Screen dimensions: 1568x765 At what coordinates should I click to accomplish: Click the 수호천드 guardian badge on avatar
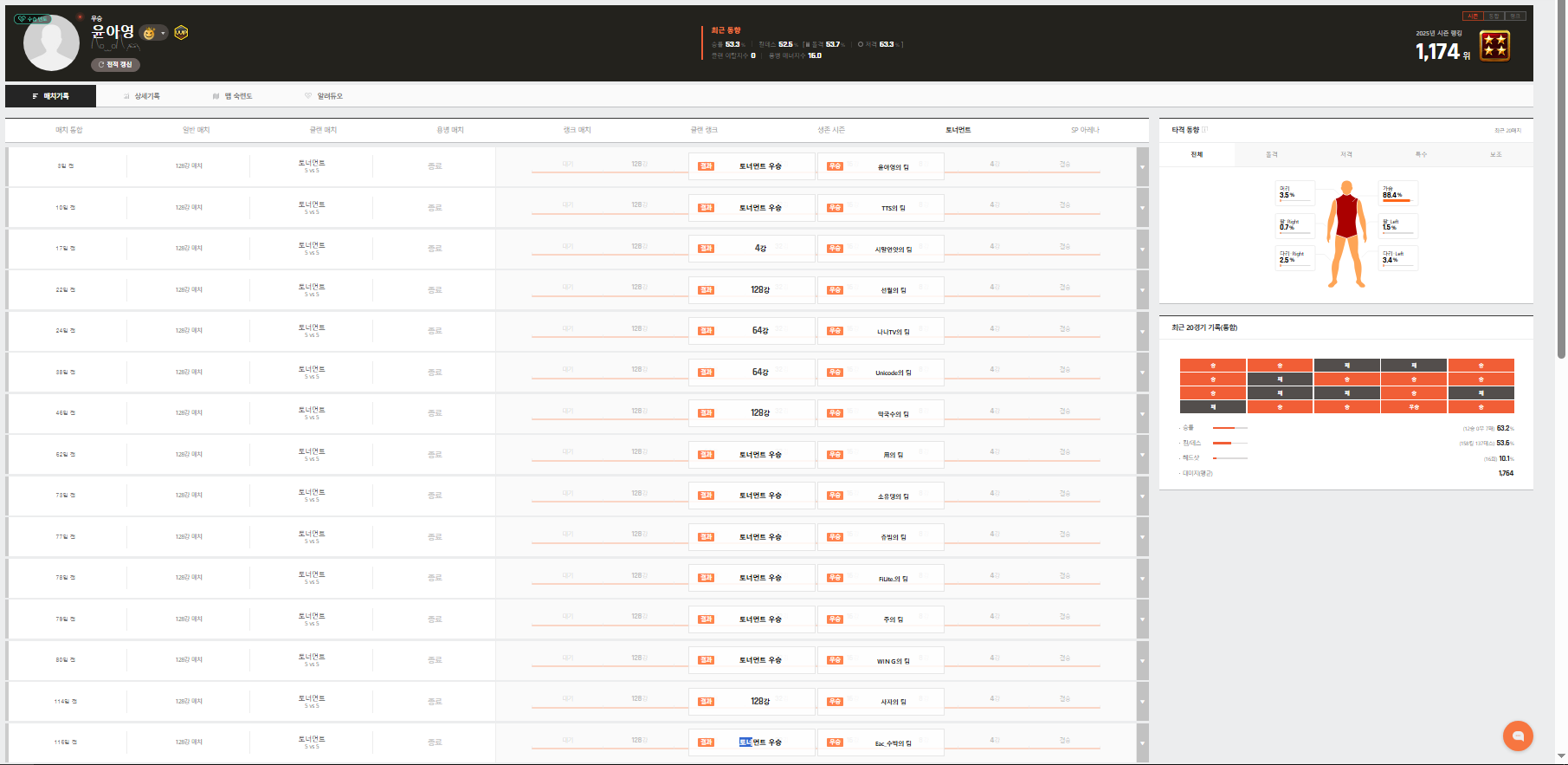click(32, 18)
